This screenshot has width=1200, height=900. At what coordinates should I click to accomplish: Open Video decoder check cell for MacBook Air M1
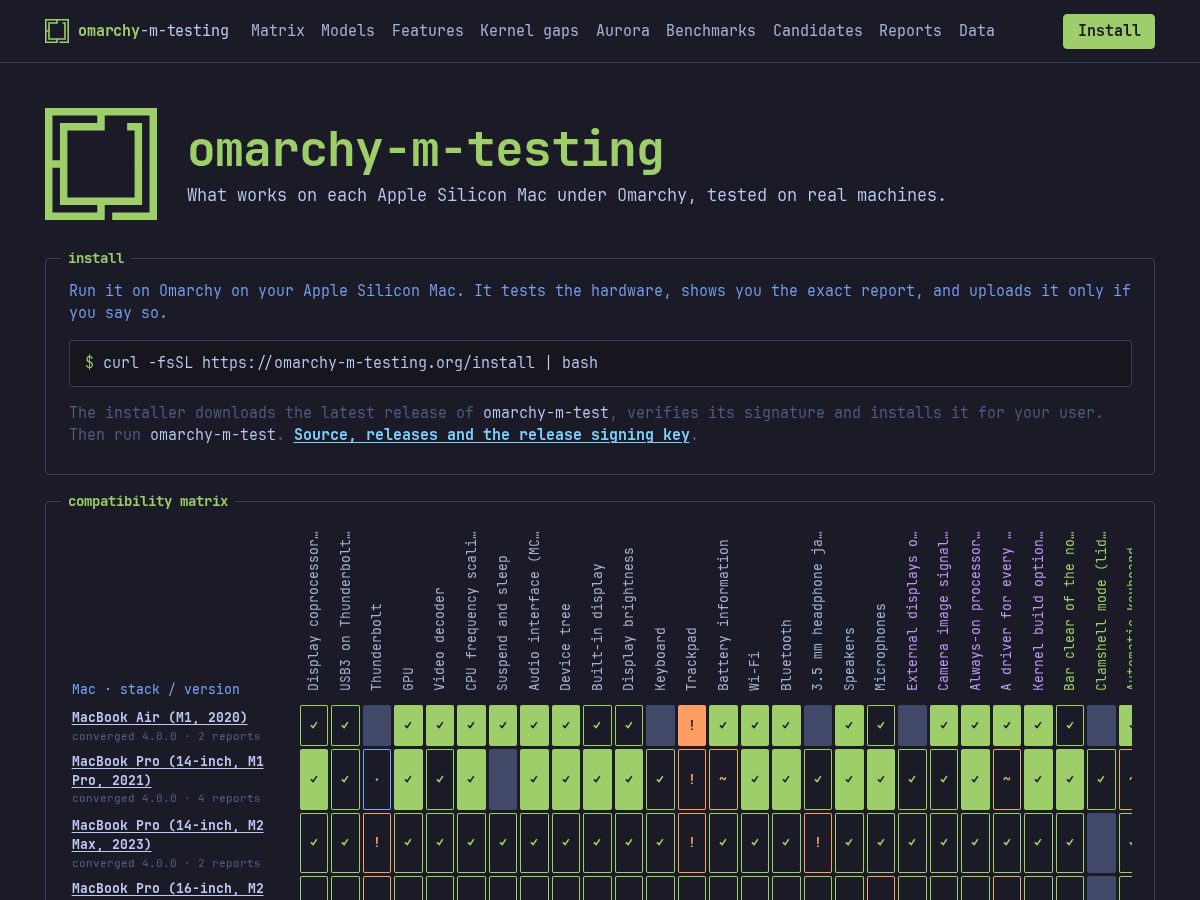pyautogui.click(x=440, y=725)
